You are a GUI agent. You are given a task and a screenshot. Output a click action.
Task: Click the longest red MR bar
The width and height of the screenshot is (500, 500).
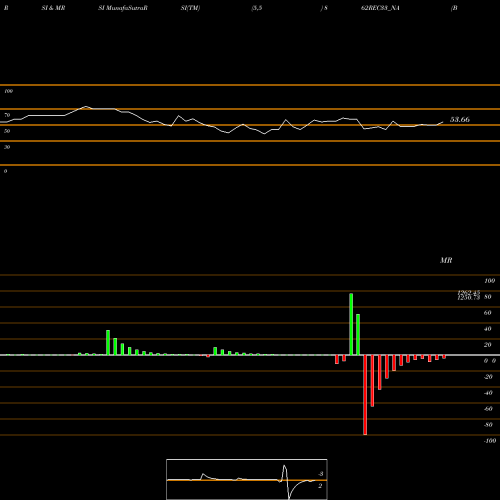point(365,395)
